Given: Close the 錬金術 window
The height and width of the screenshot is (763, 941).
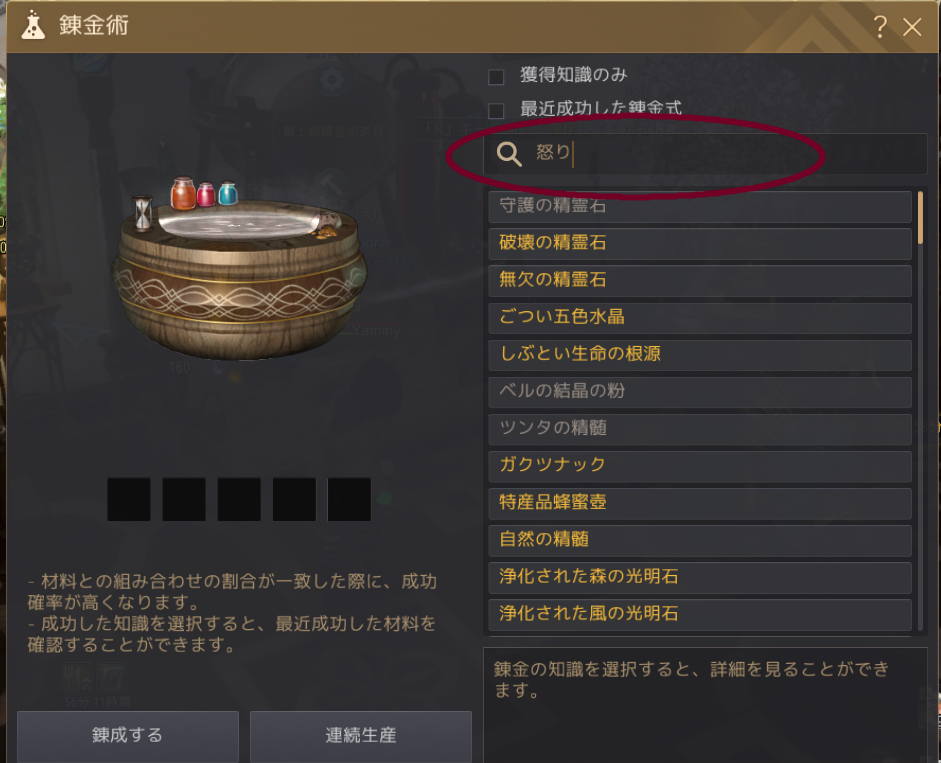Looking at the screenshot, I should click(x=912, y=27).
